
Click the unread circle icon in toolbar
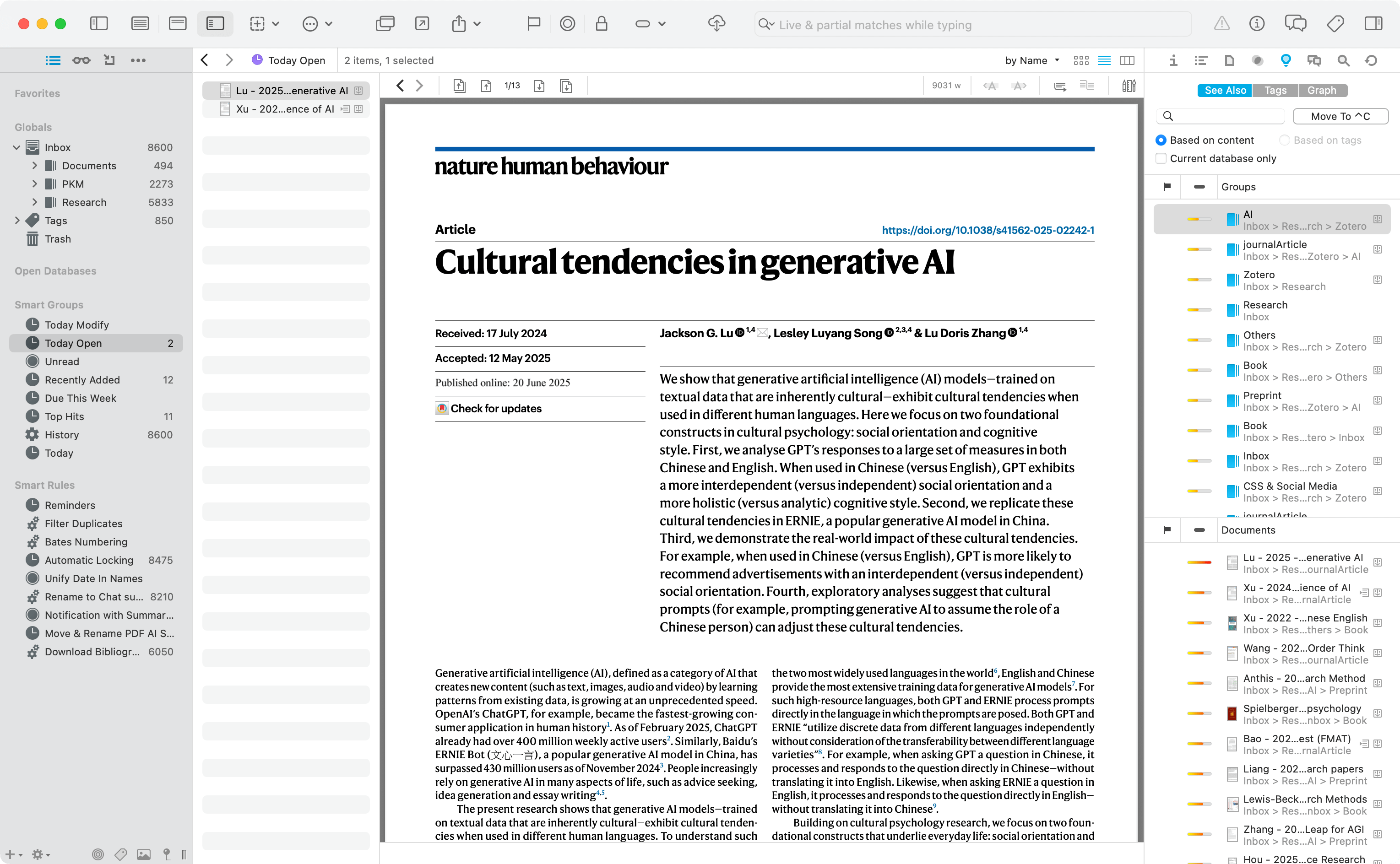(x=567, y=23)
